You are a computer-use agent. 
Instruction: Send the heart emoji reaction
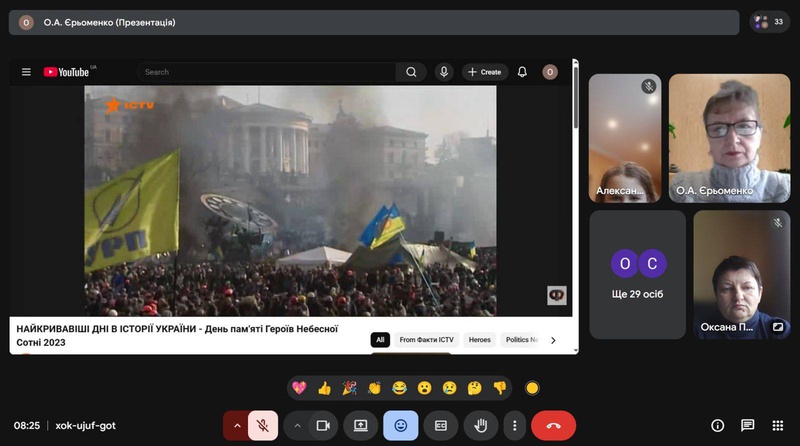tap(299, 388)
